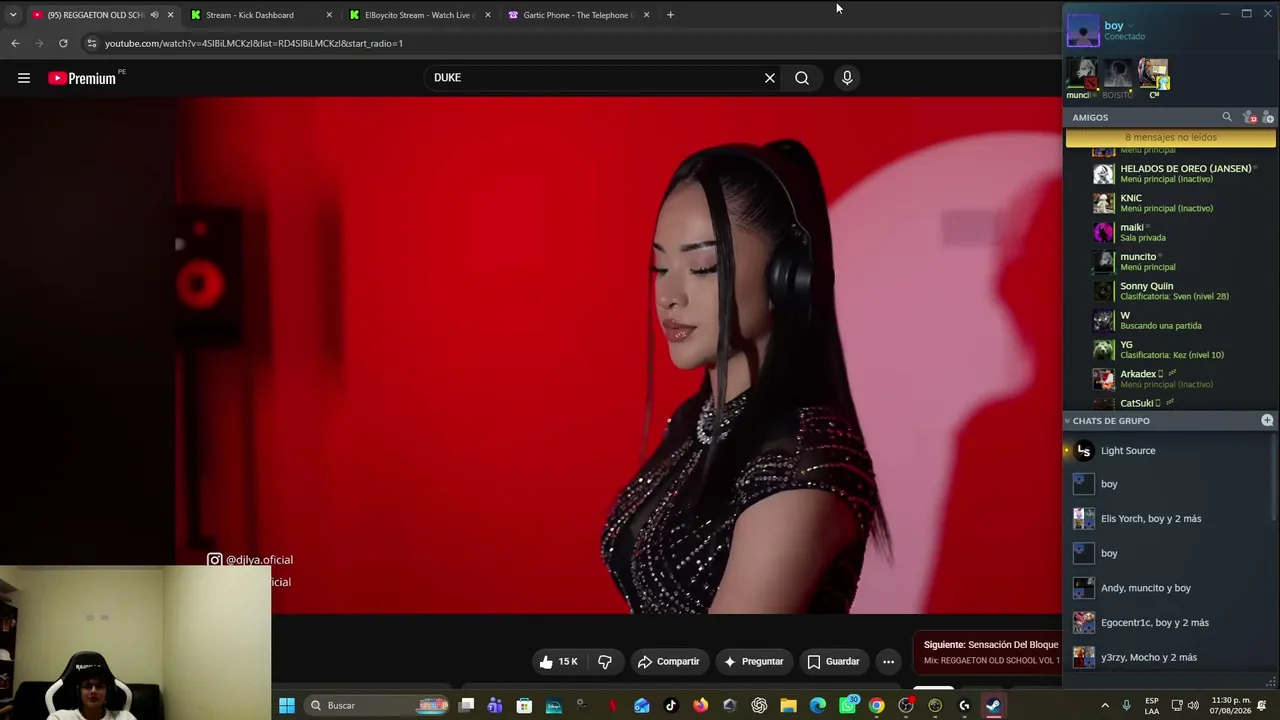Image resolution: width=1280 pixels, height=720 pixels.
Task: Click the browser back arrow
Action: (15, 43)
